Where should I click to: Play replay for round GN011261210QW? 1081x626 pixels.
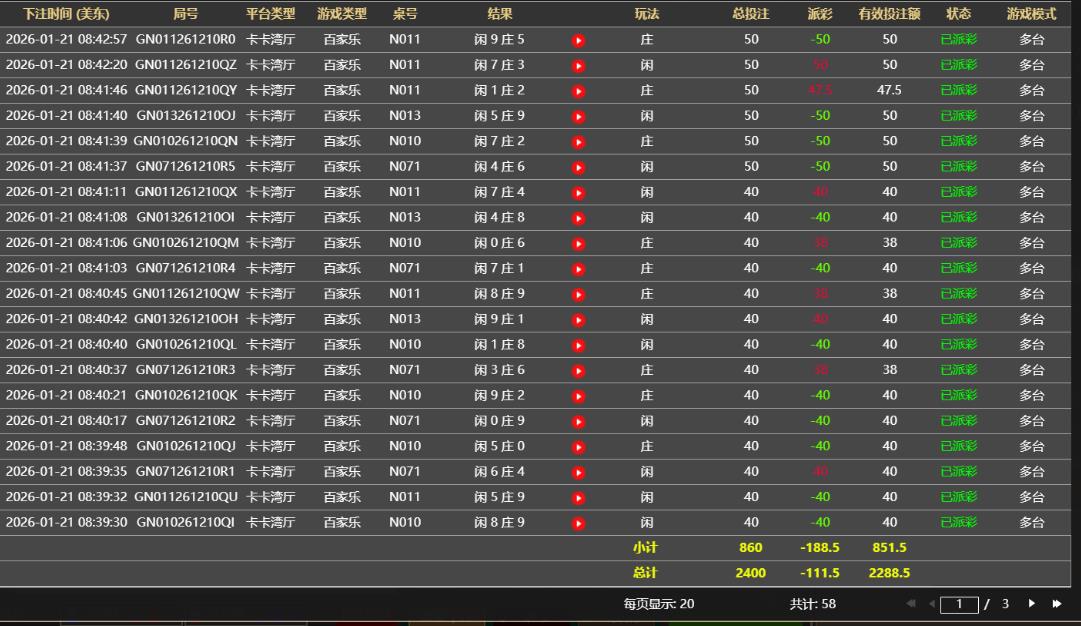(x=578, y=294)
